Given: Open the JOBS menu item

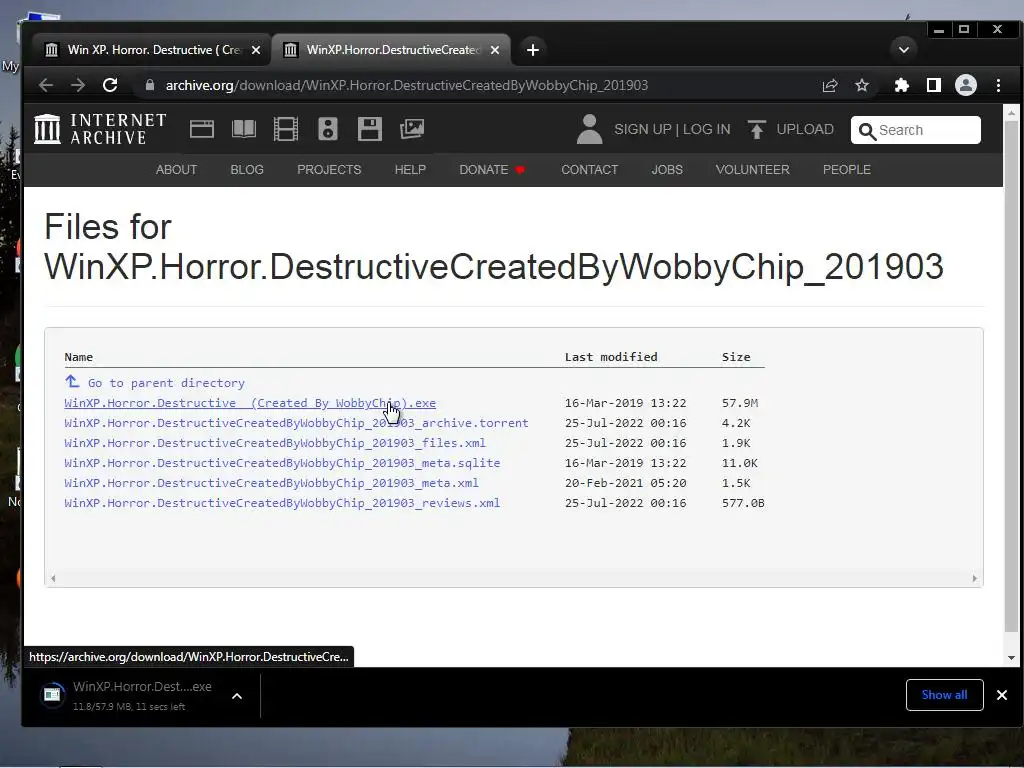Looking at the screenshot, I should 667,170.
